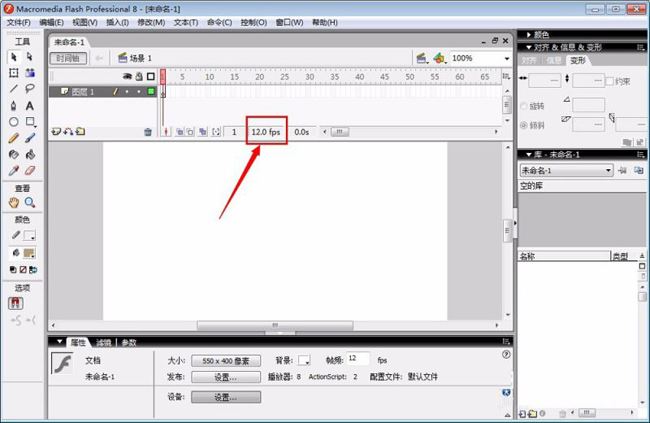The image size is (650, 423).
Task: Open the Modify Onion Markers dropdown
Action: coord(216,132)
